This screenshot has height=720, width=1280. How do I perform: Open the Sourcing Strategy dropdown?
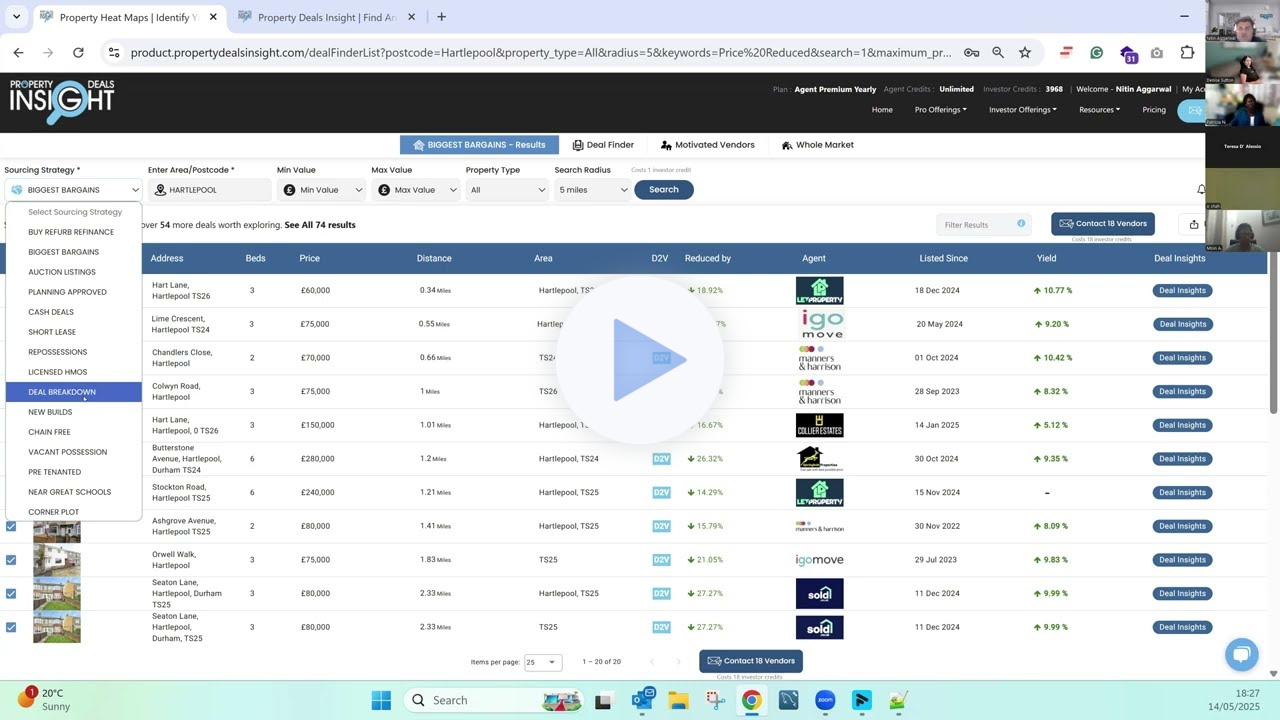point(73,190)
